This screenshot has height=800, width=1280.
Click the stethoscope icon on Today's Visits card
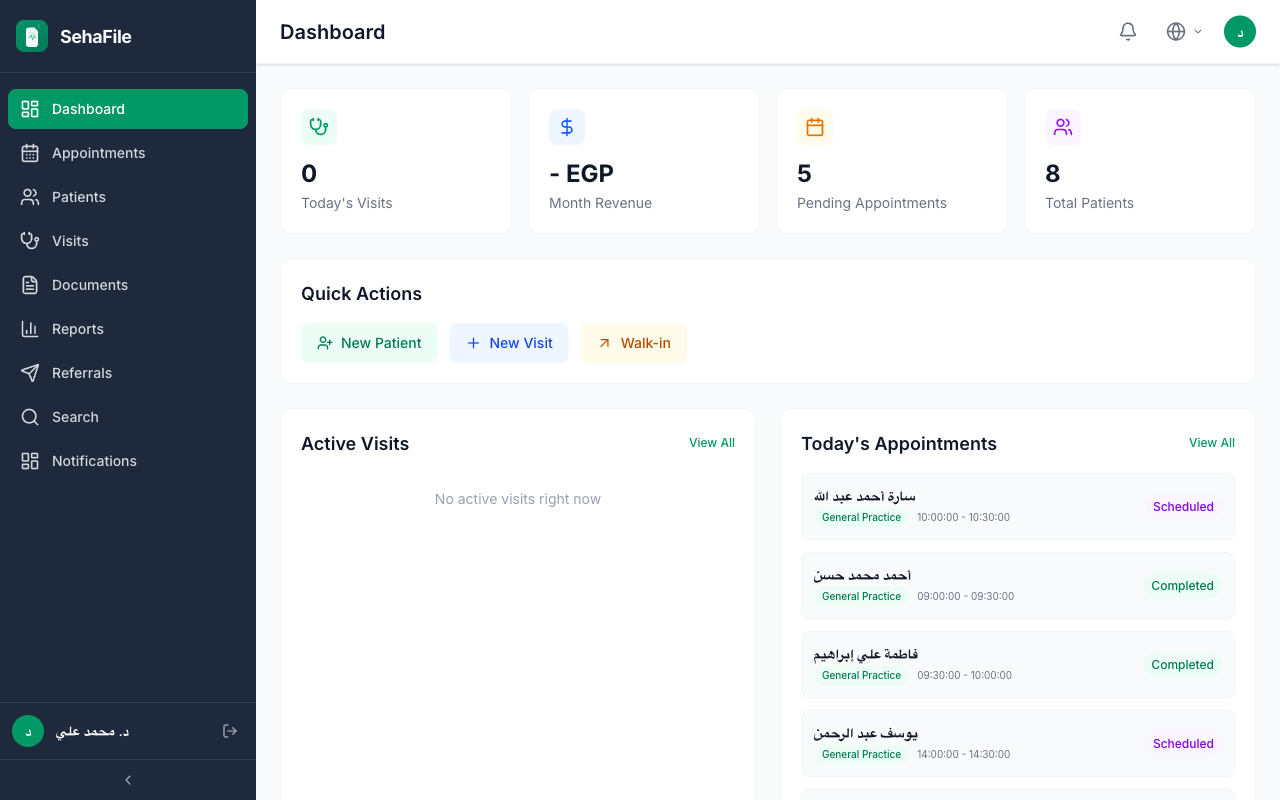[x=319, y=127]
